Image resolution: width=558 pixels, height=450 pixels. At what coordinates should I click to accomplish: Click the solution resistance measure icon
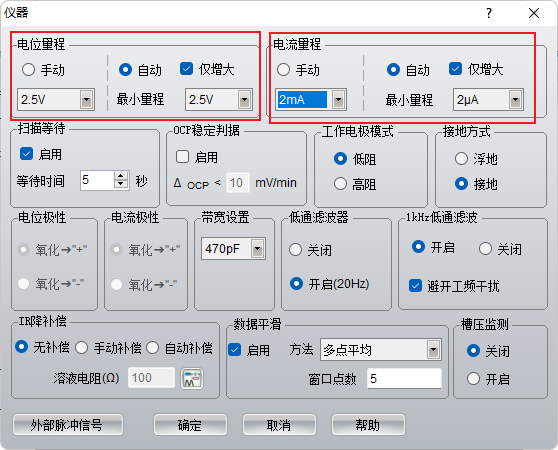(x=192, y=378)
